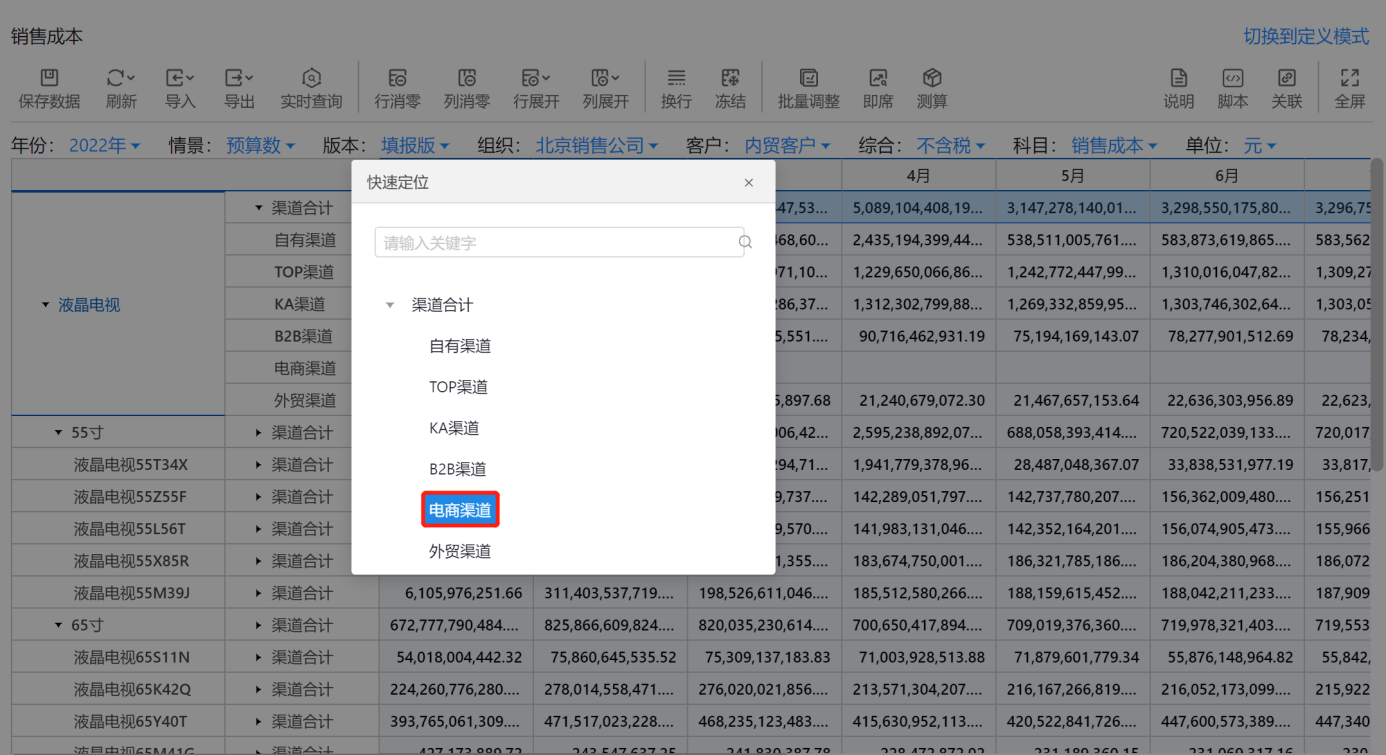Screen dimensions: 1386x755
Task: Open Batch Adjust (批量调整) tool
Action: pyautogui.click(x=808, y=78)
